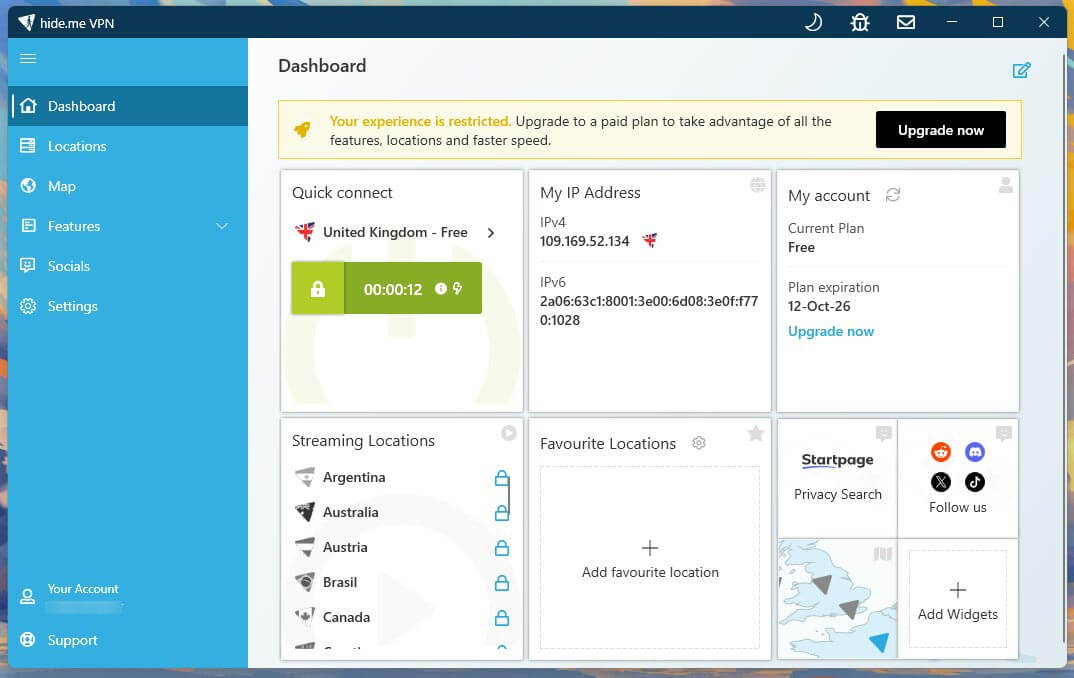Click connection info icon beside timer
The width and height of the screenshot is (1074, 678).
(x=440, y=288)
